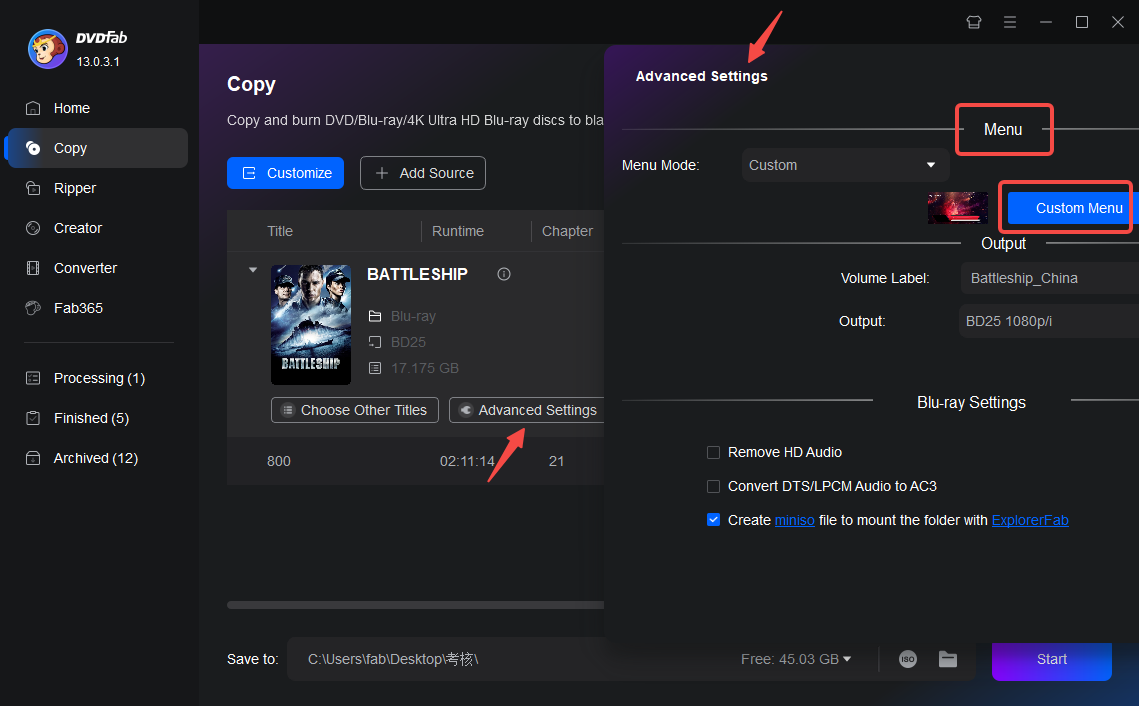Click the menu template preview thumbnail
The image size is (1139, 706).
click(x=957, y=208)
